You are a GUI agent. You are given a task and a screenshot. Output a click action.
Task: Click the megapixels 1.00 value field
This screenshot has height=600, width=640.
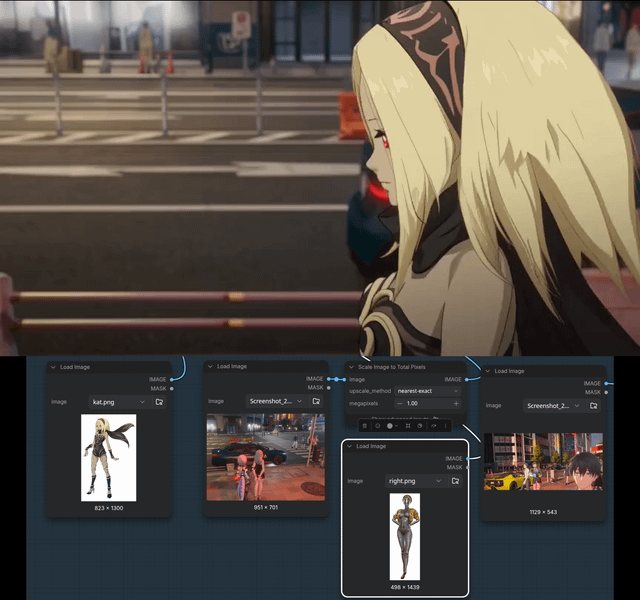[x=428, y=403]
